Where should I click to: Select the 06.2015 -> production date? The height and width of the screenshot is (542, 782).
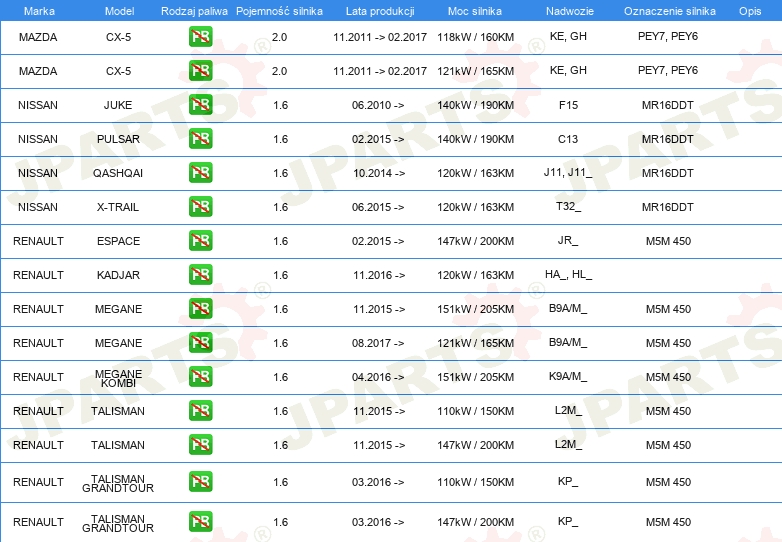point(378,207)
